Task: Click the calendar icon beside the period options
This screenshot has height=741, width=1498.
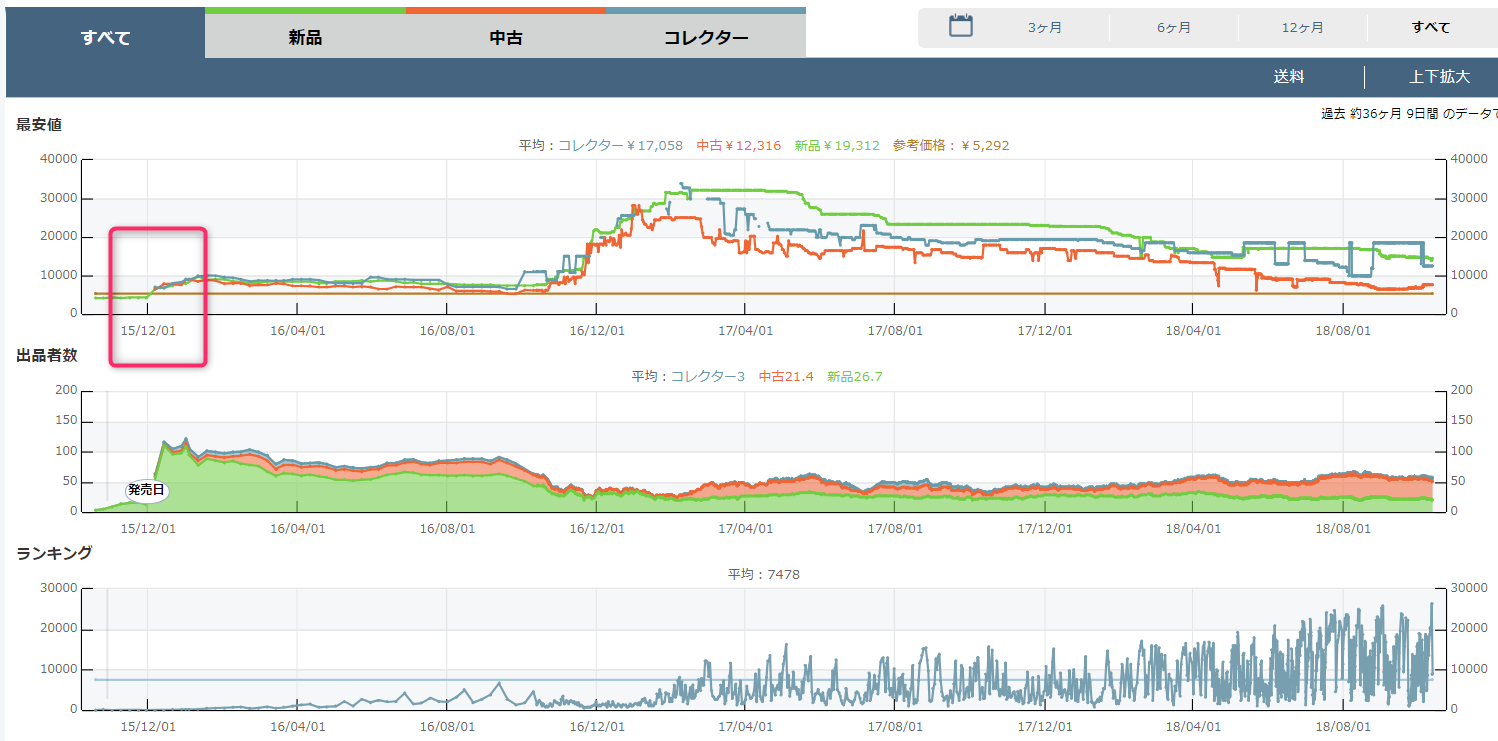Action: pos(960,27)
